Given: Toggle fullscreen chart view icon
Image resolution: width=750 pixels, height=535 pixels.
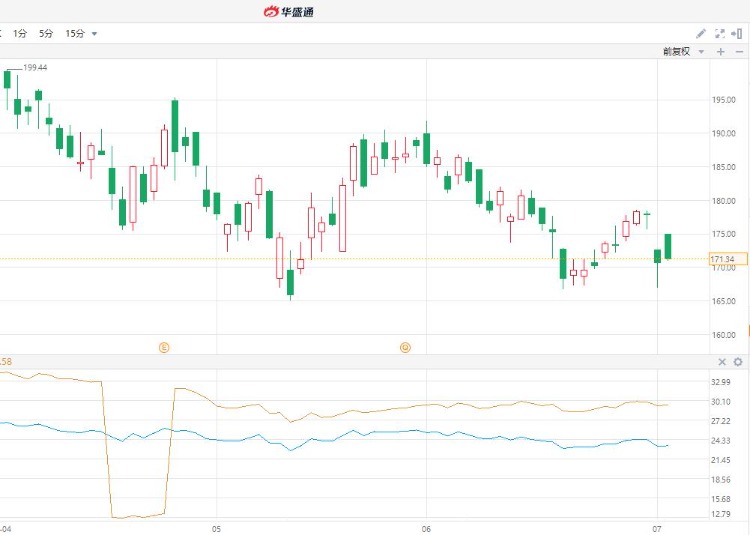Looking at the screenshot, I should [719, 33].
